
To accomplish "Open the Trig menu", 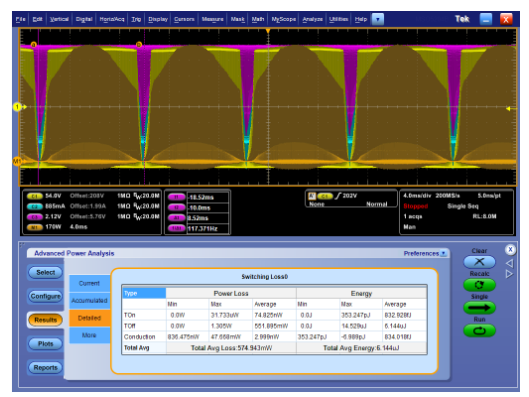I will point(136,19).
